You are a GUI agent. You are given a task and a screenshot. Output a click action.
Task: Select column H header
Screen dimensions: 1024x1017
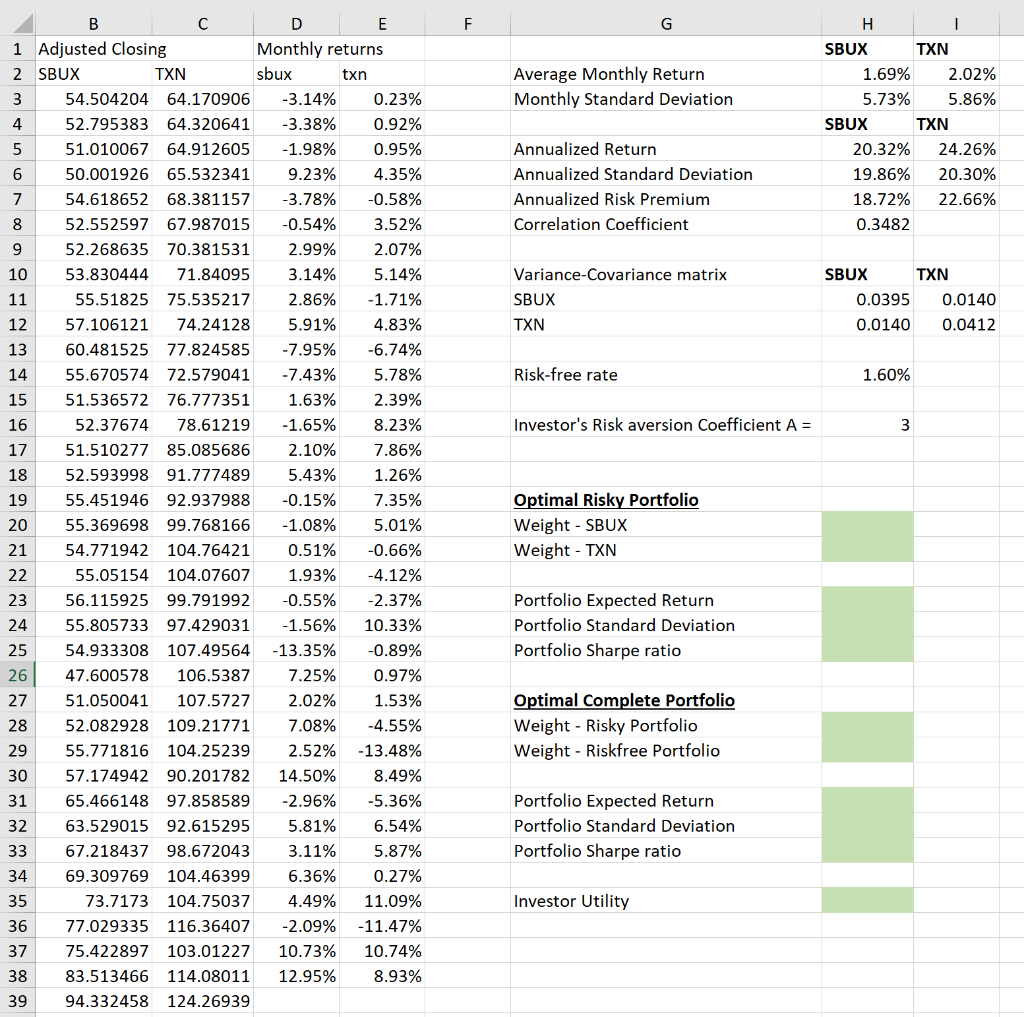866,23
